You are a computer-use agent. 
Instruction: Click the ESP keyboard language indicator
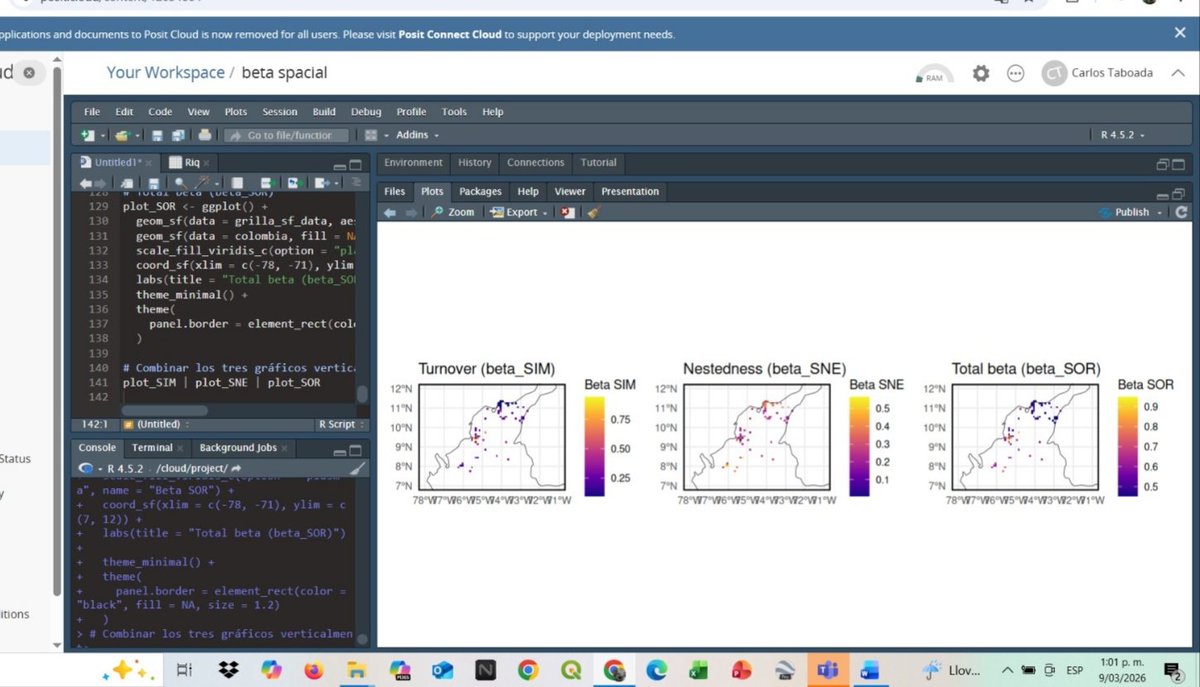(1075, 670)
